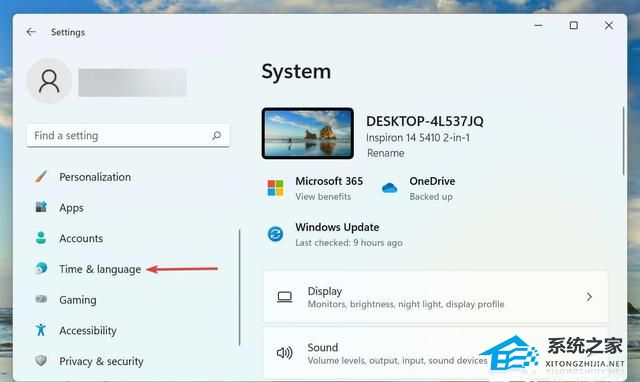Screen dimensions: 640x382
Task: Click the Personalization paintbrush icon
Action: pos(41,177)
